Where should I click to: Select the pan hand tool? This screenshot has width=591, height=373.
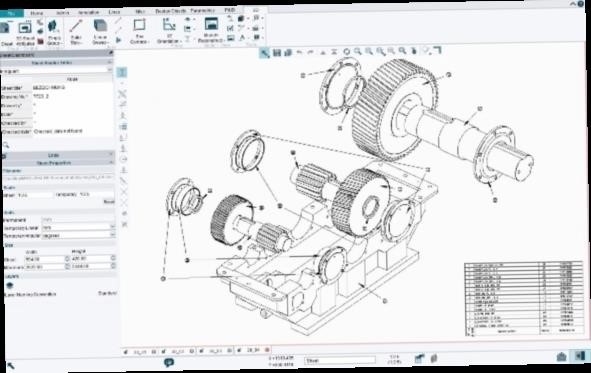coord(414,51)
